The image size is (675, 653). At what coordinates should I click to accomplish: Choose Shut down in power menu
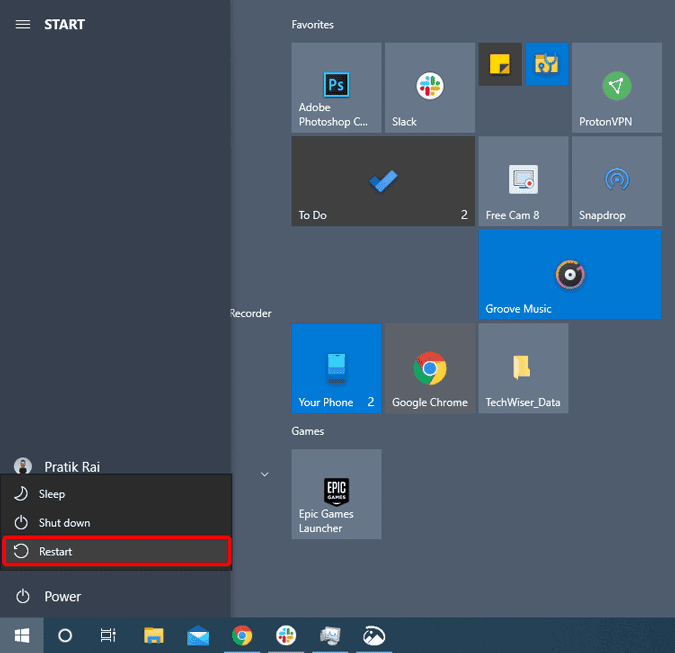pos(116,523)
